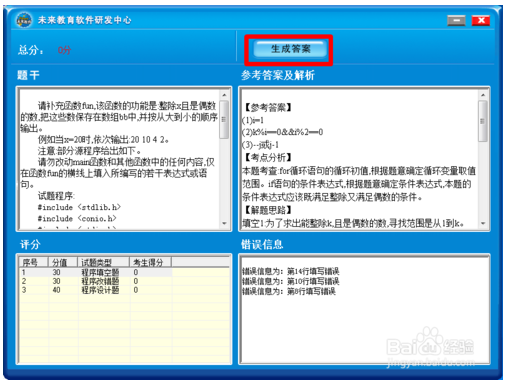Screen dimensions: 508x383
Task: Click up arrow of 参考答案及解析 scrollbar
Action: 483,95
